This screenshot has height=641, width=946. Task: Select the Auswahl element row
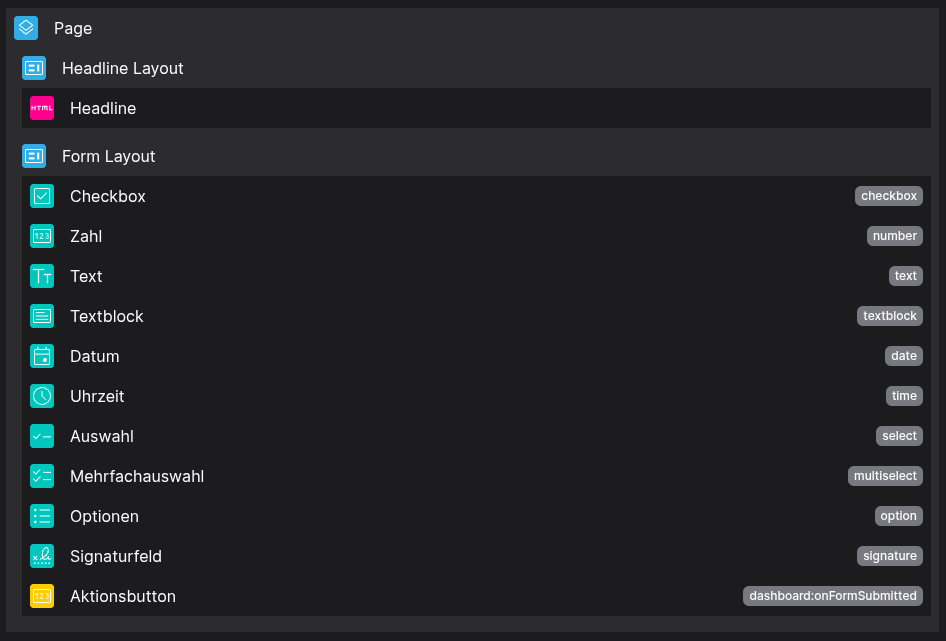click(102, 436)
